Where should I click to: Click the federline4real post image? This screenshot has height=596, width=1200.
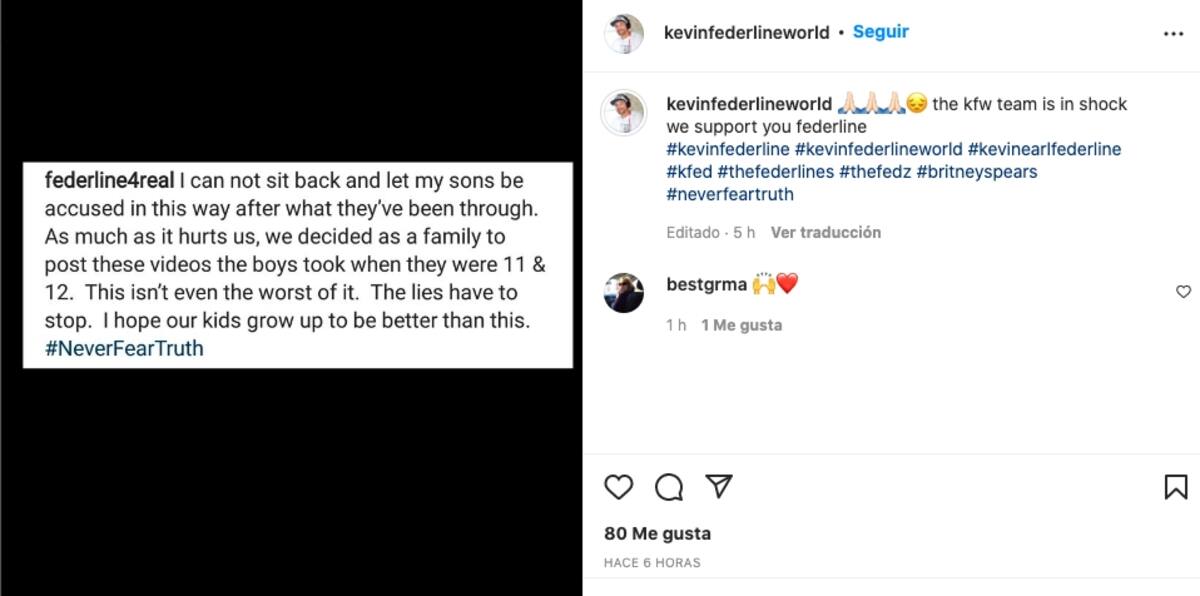[x=297, y=265]
